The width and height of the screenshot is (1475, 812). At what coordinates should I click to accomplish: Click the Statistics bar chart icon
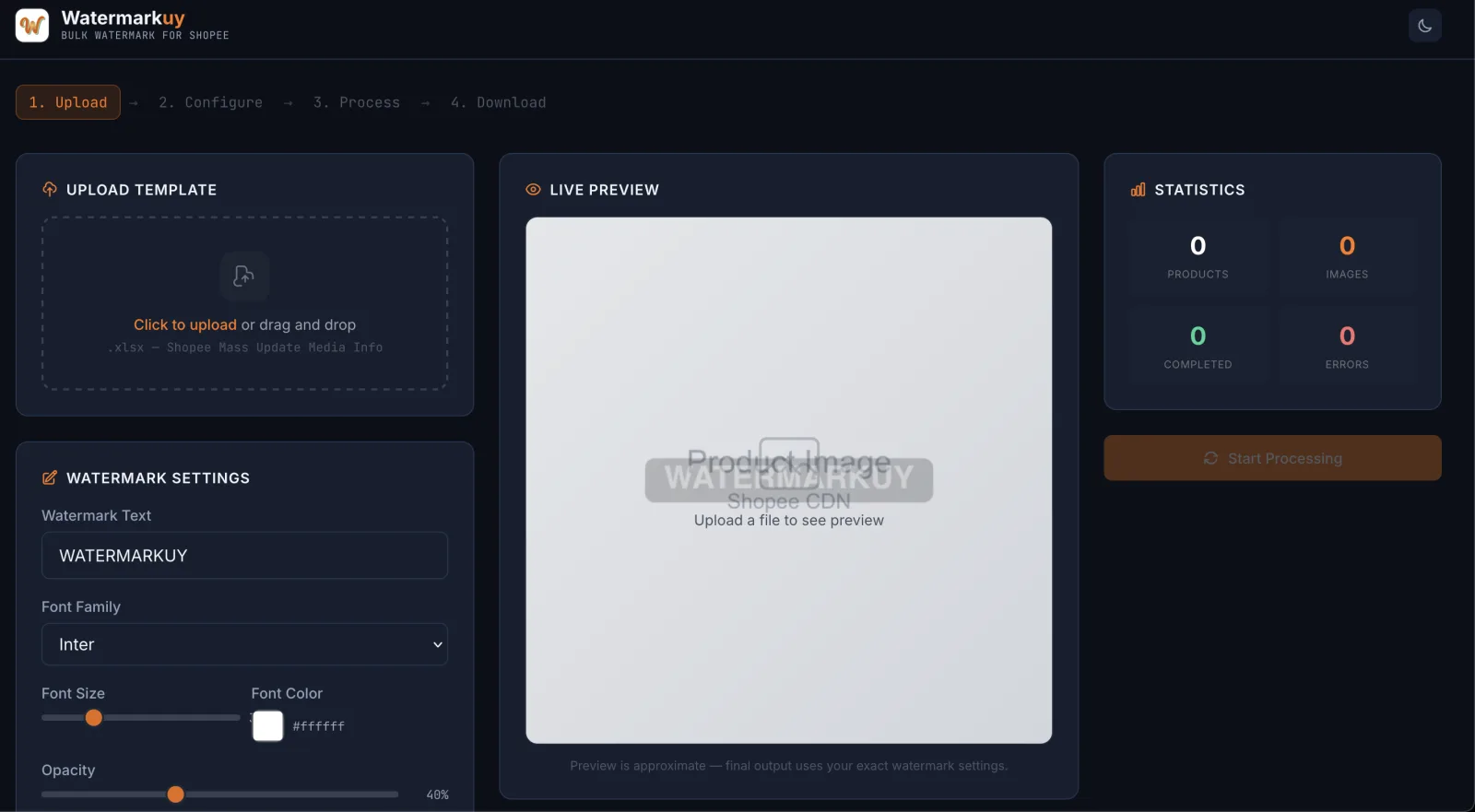pos(1139,189)
